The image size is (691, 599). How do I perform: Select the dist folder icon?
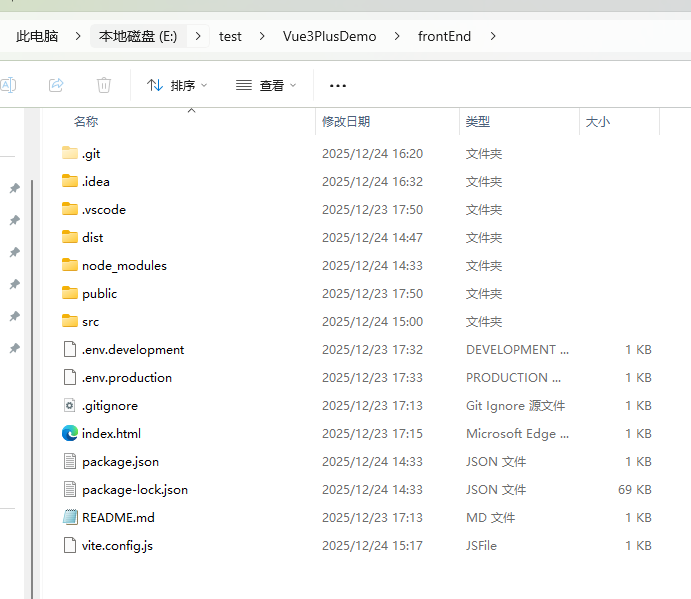[x=70, y=237]
